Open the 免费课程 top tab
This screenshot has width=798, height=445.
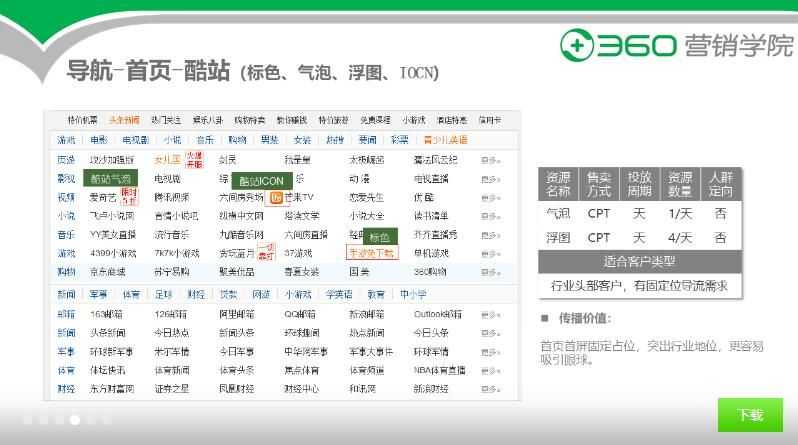[x=375, y=120]
